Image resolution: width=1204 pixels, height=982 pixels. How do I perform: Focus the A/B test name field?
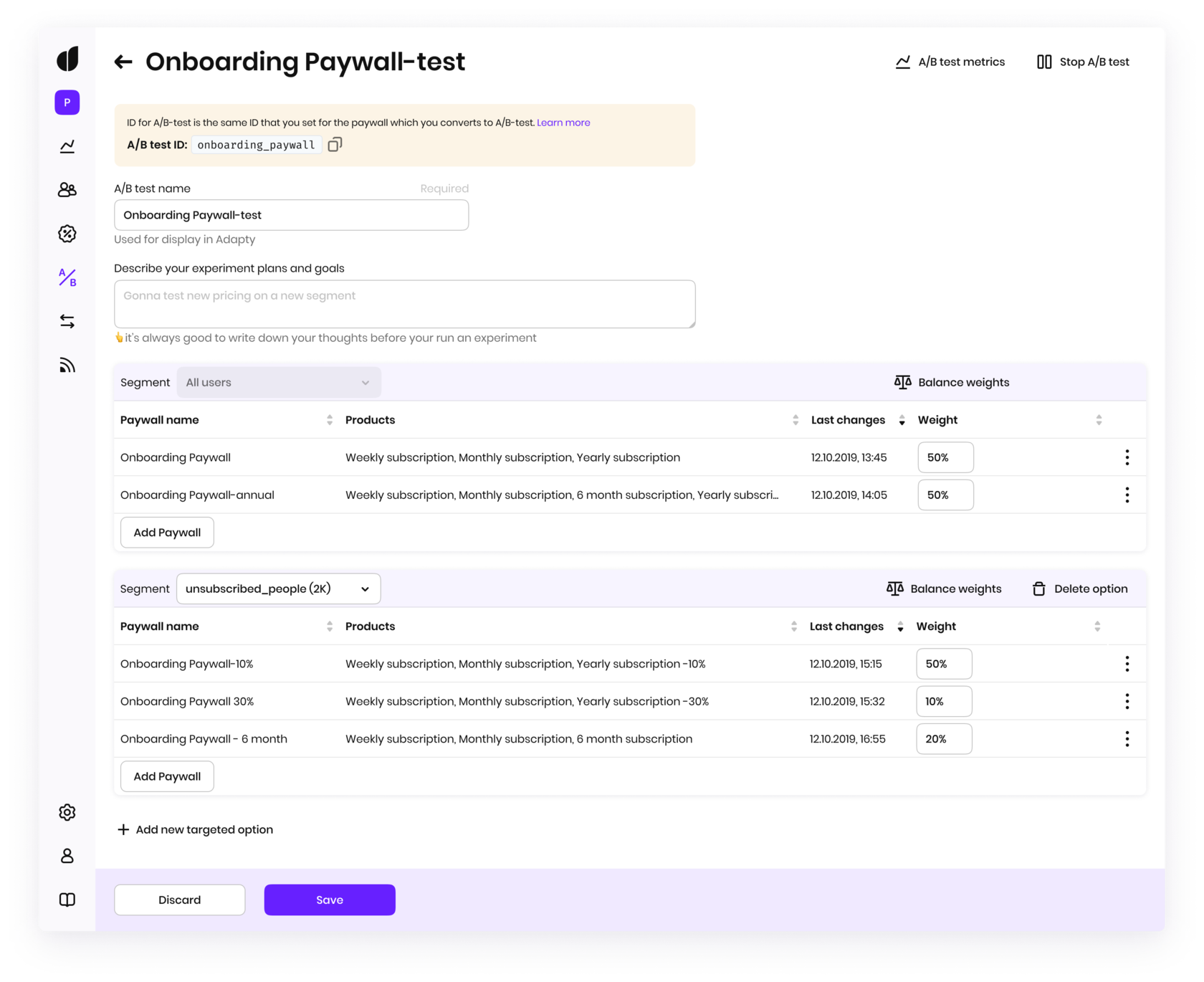292,215
